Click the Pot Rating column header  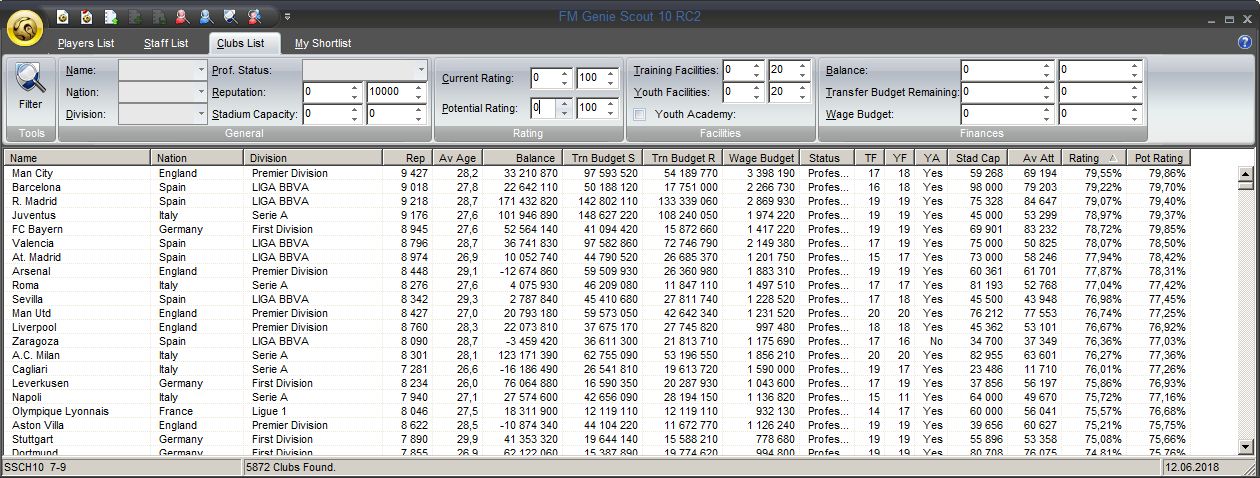(1157, 158)
